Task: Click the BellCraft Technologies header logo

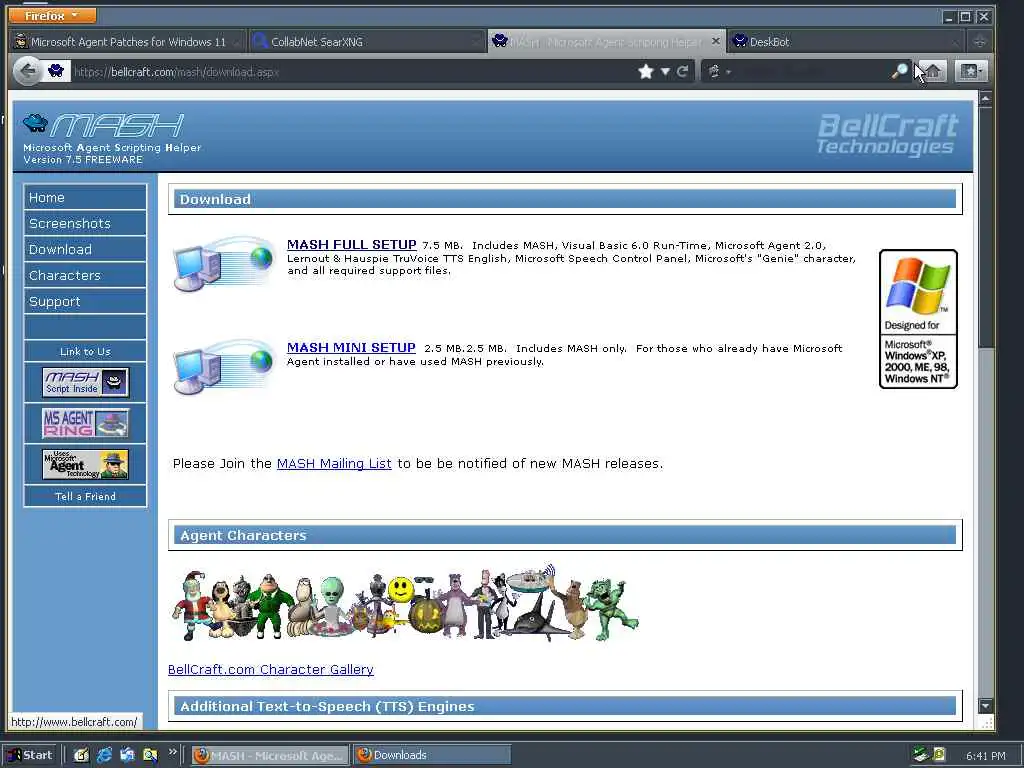Action: click(x=887, y=135)
